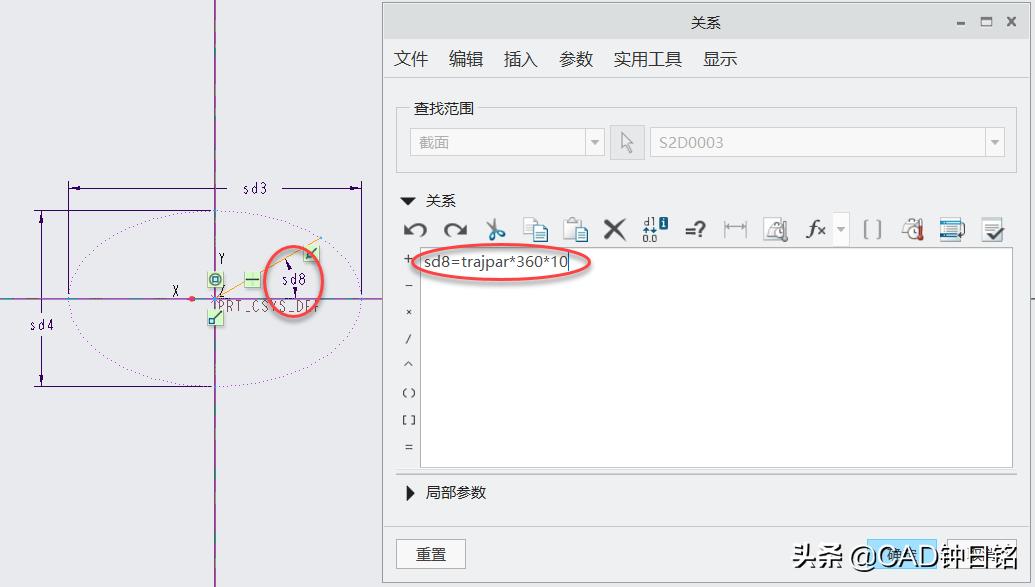Delete the selected relation
This screenshot has height=587, width=1035.
[614, 230]
